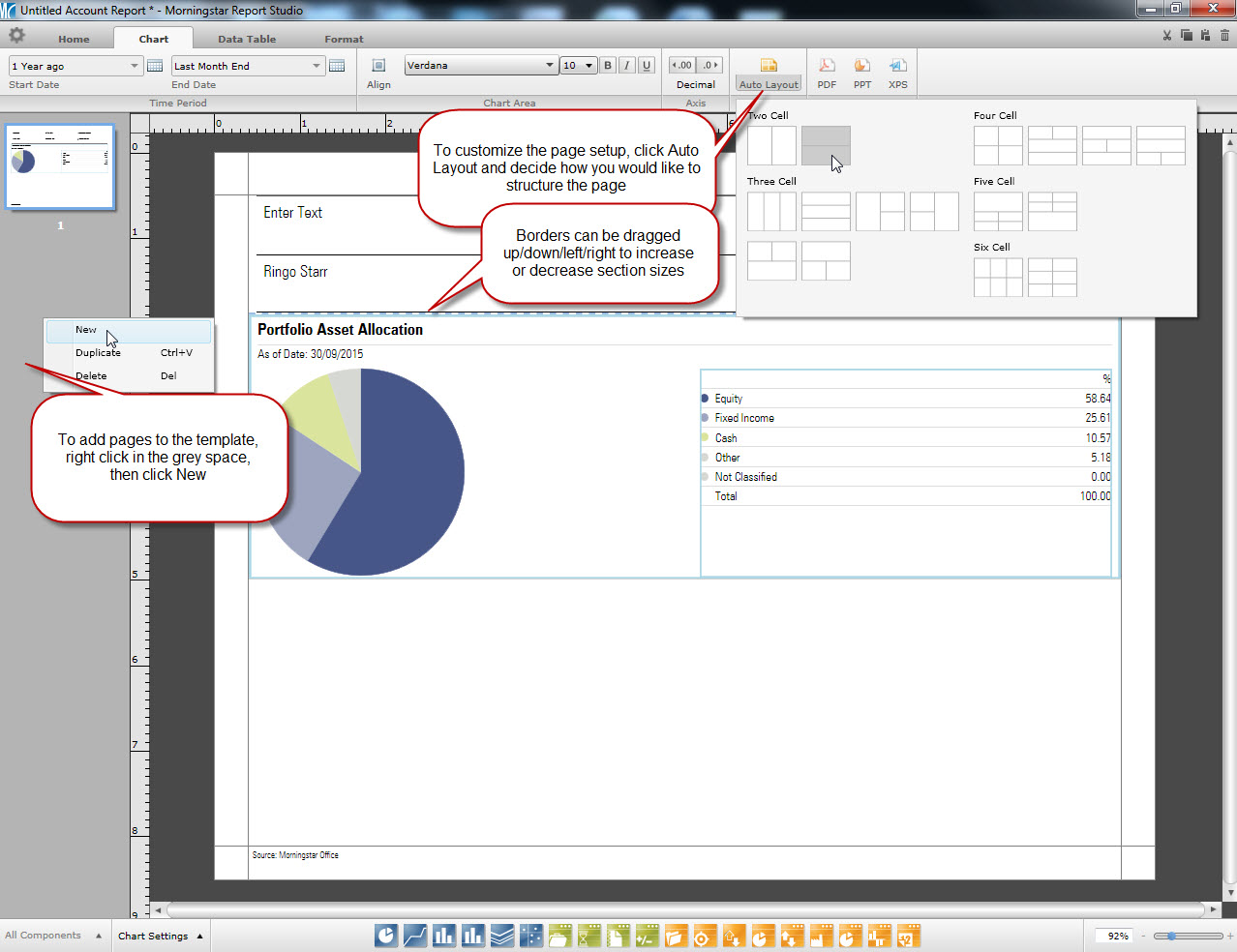Open the Start Date calendar picker

coord(155,66)
